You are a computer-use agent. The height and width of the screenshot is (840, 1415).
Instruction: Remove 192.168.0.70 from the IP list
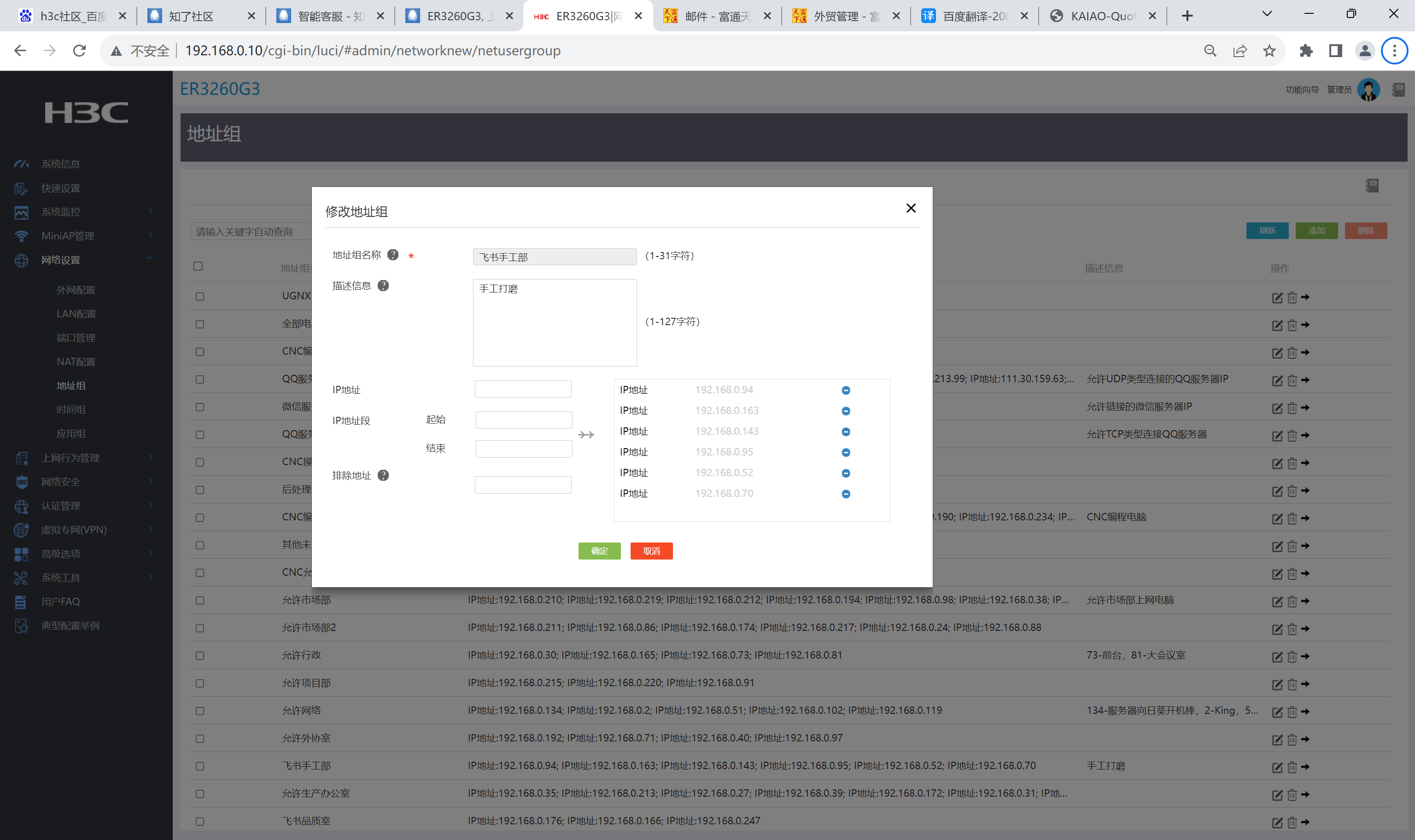[x=846, y=494]
